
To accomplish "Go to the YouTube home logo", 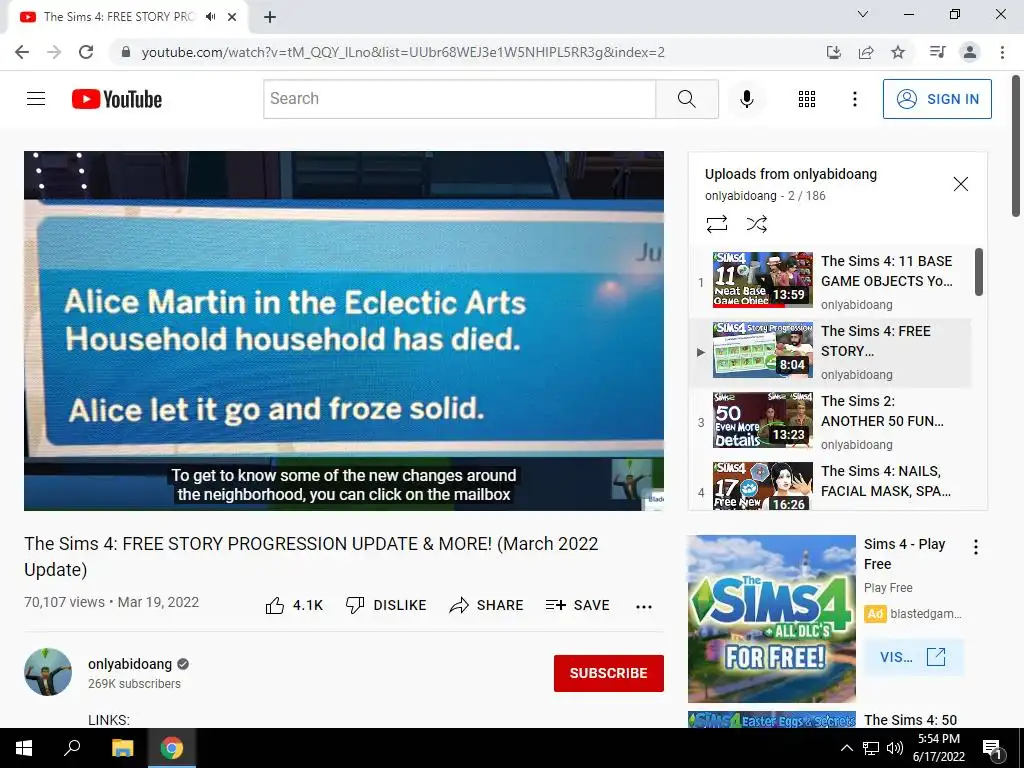I will tap(117, 99).
